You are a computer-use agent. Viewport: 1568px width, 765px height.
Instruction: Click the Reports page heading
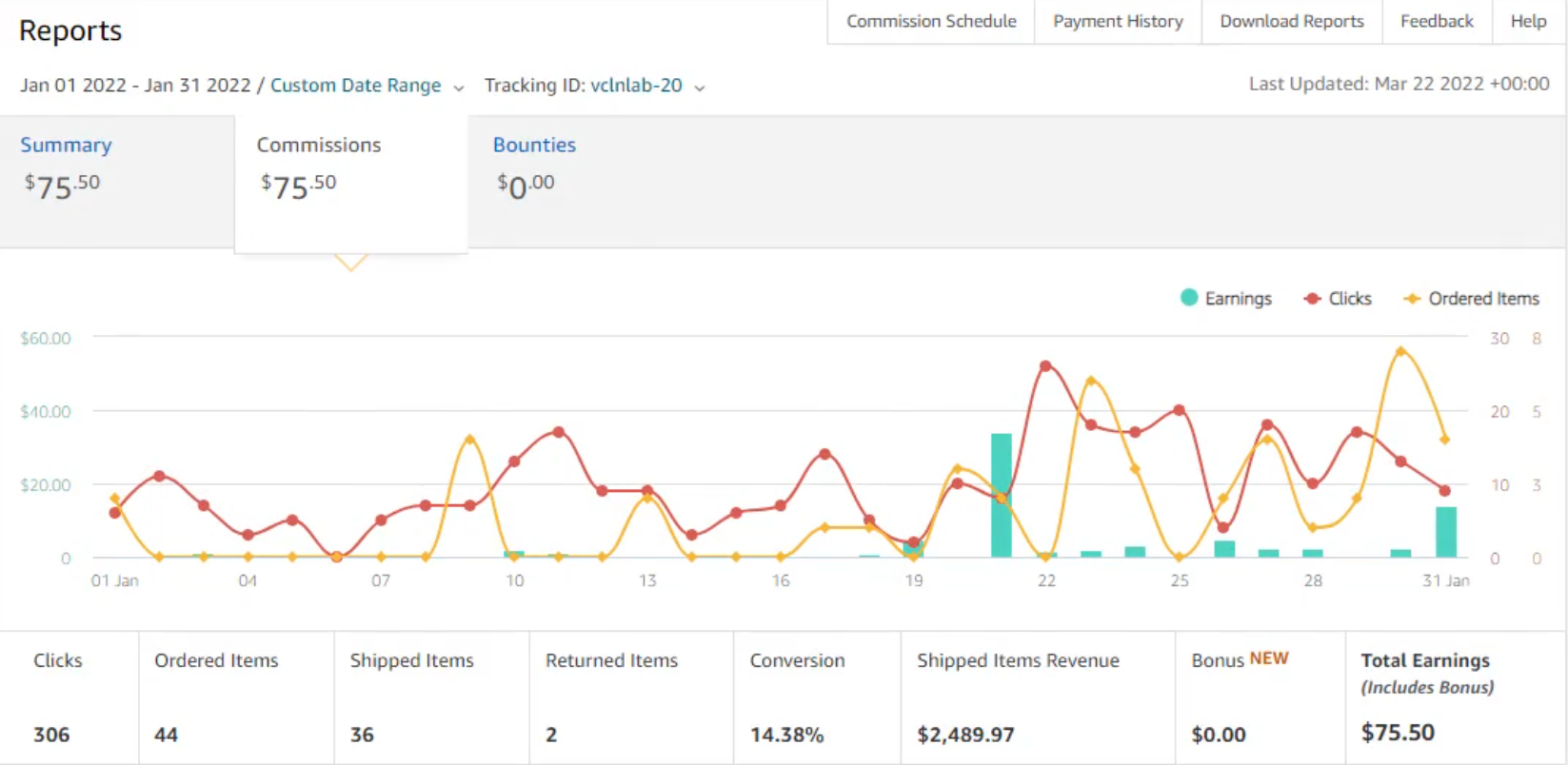(x=70, y=30)
